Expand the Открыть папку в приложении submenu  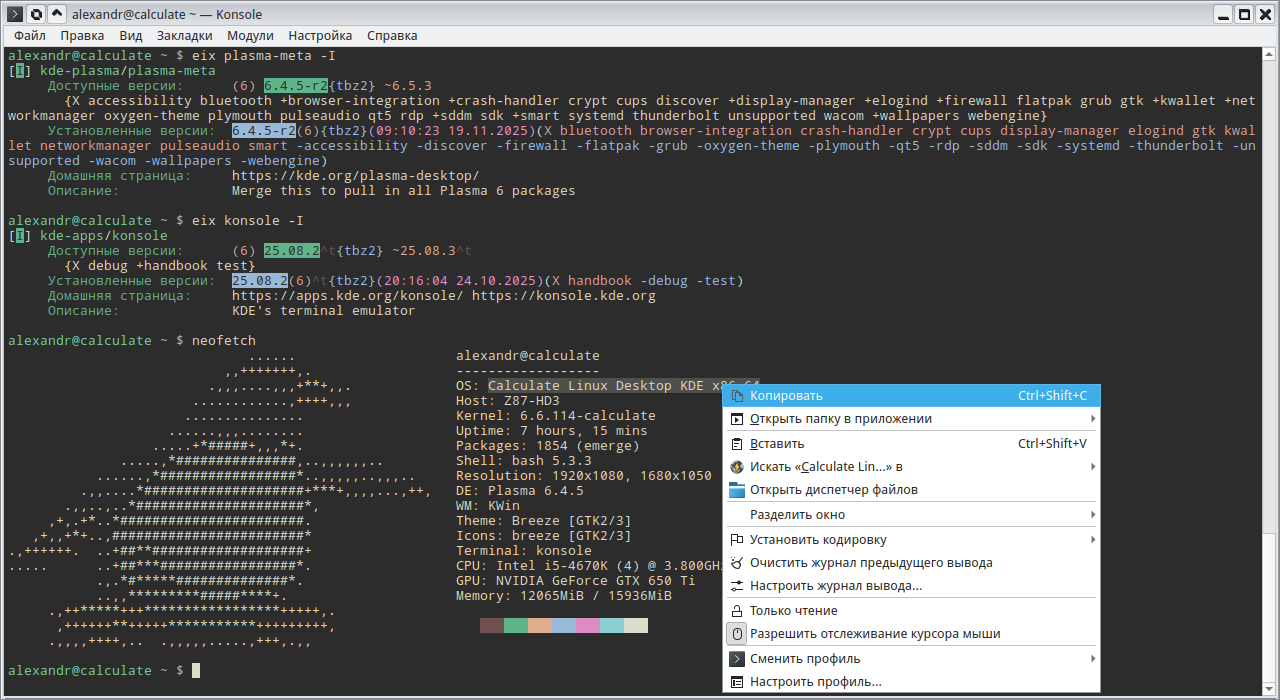1092,419
